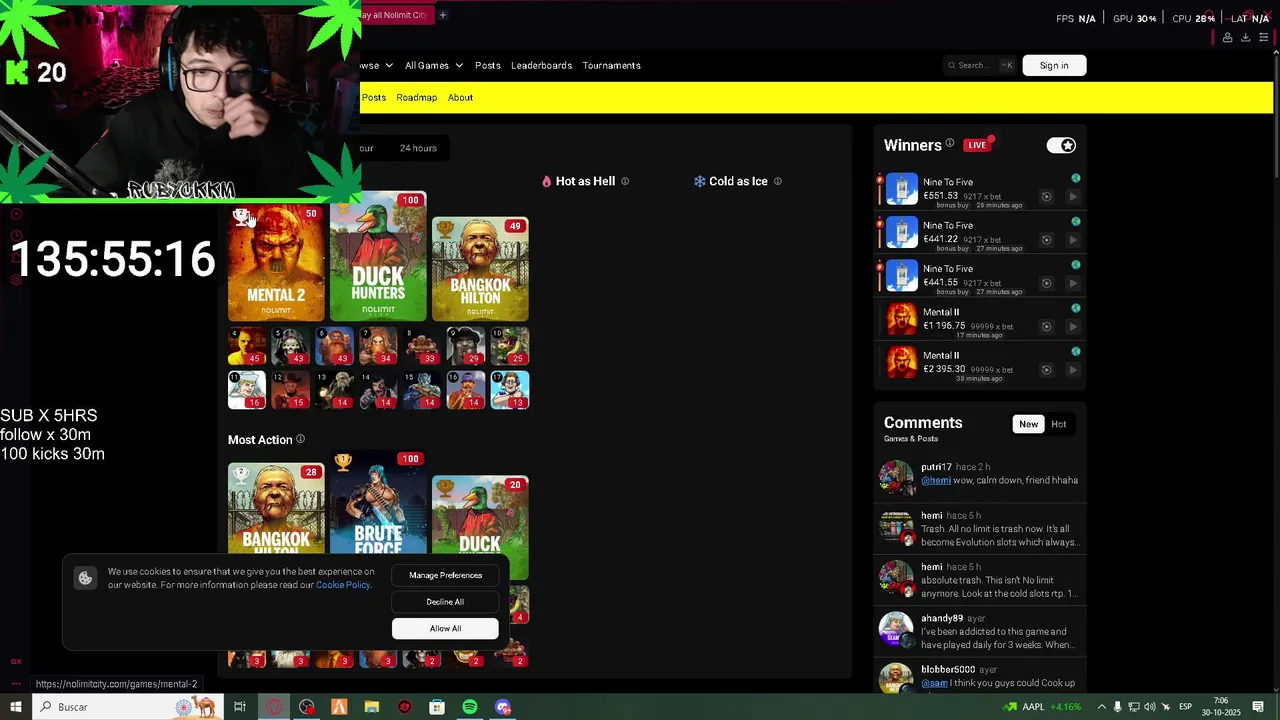
Task: Open new browser tab with plus button
Action: click(442, 15)
